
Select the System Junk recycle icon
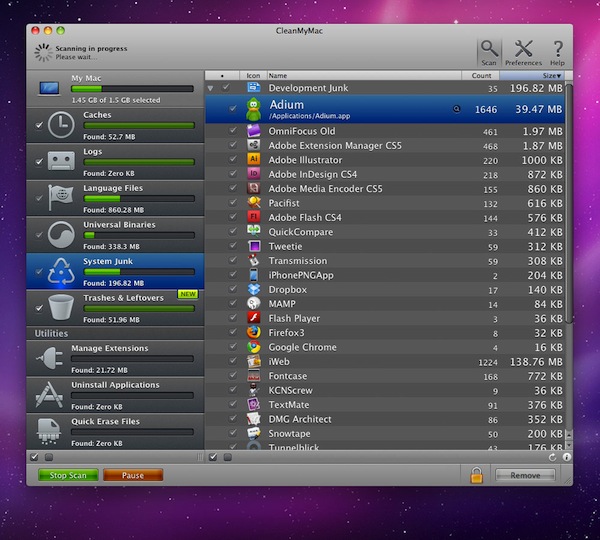pos(61,271)
